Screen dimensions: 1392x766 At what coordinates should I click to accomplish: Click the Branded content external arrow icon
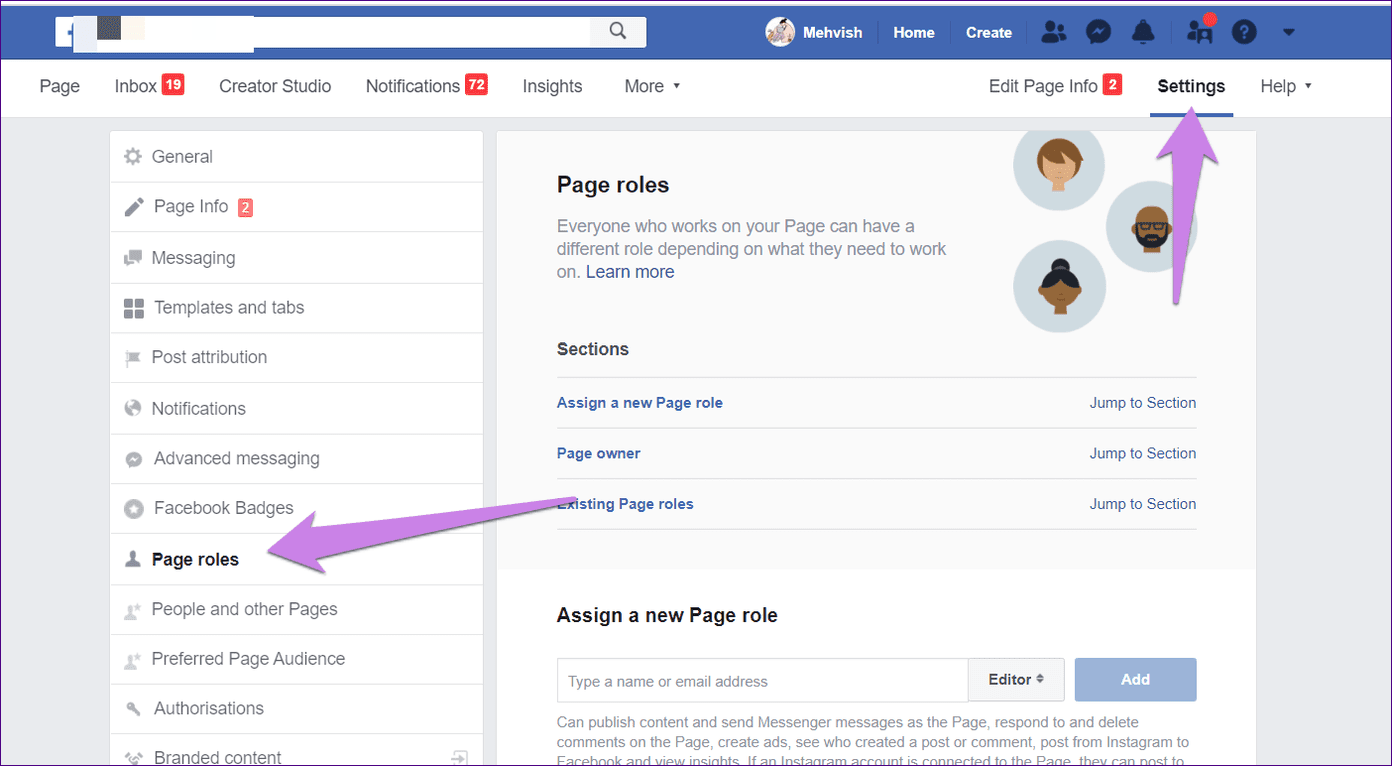459,757
